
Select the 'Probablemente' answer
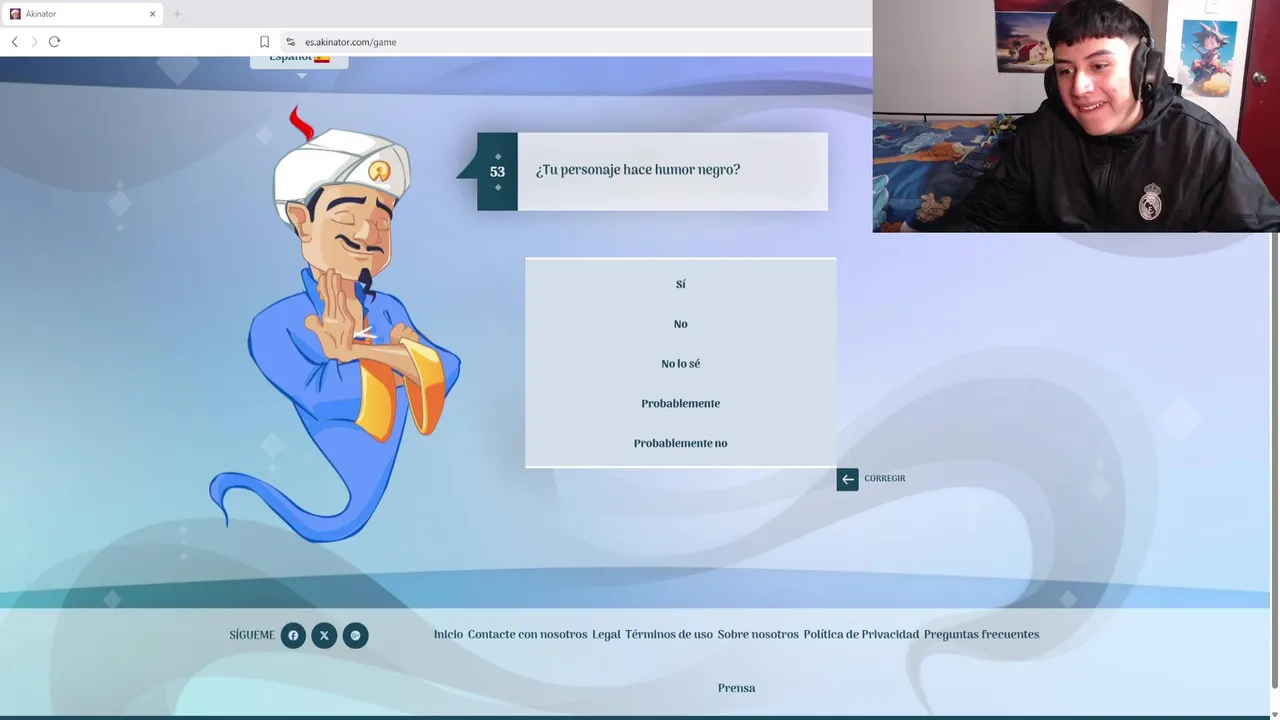680,403
